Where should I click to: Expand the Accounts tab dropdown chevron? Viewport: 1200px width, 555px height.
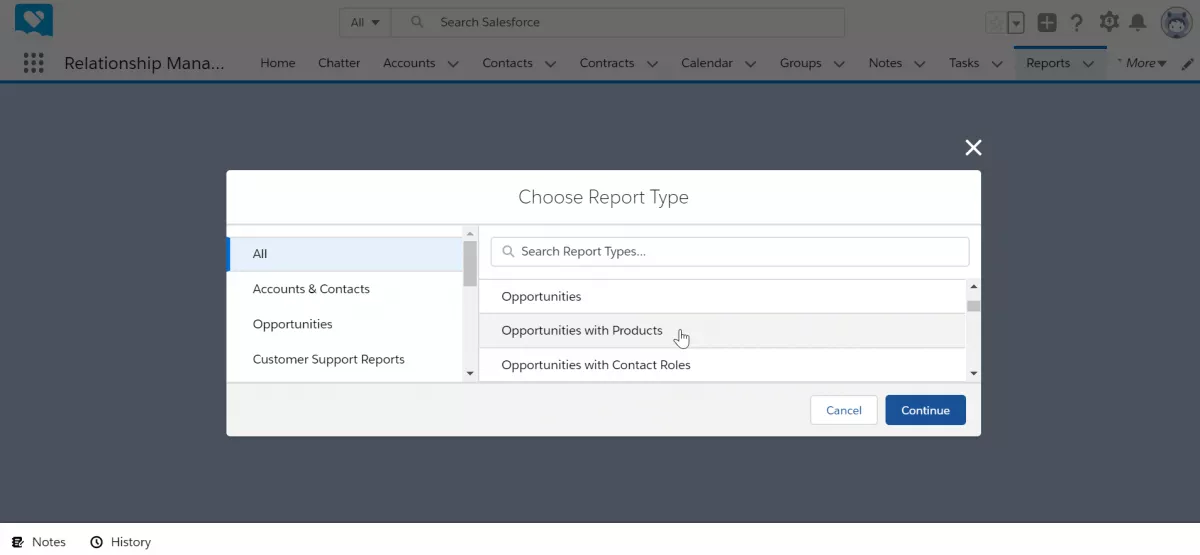[x=453, y=64]
